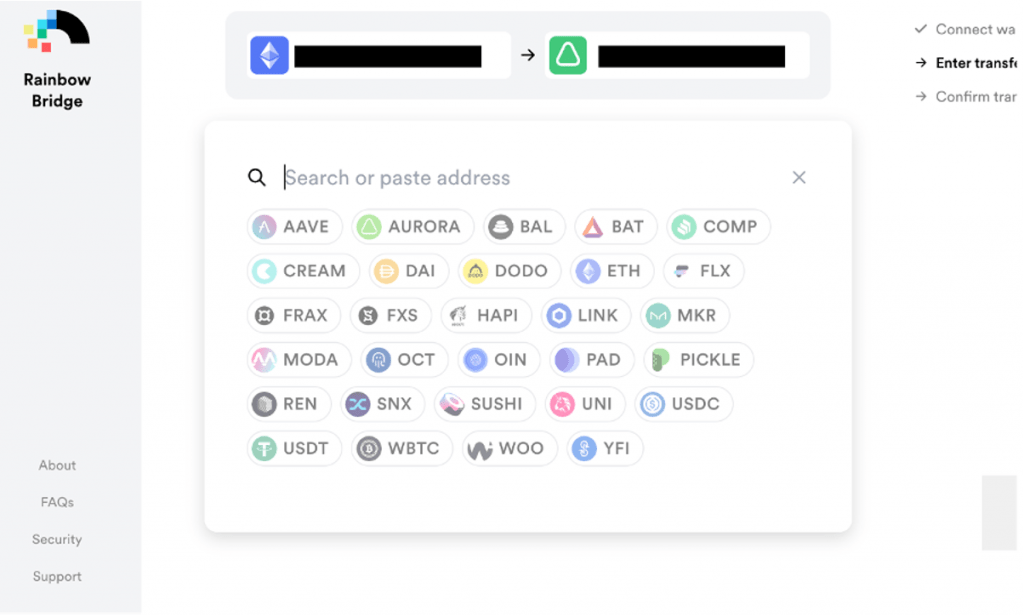The height and width of the screenshot is (616, 1024).
Task: Select the USDT token button
Action: [294, 448]
